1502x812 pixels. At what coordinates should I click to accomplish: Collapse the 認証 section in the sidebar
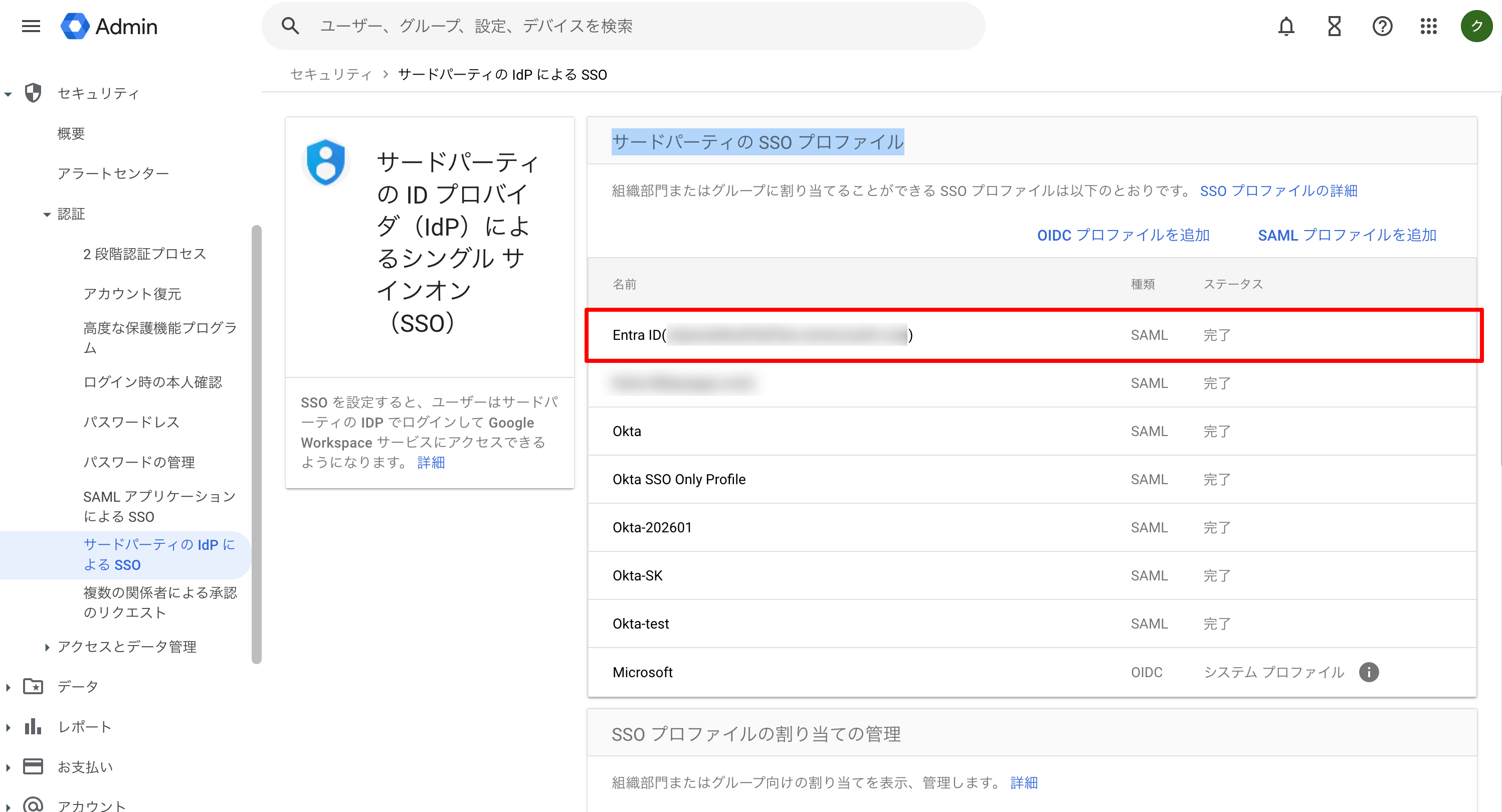[x=47, y=214]
